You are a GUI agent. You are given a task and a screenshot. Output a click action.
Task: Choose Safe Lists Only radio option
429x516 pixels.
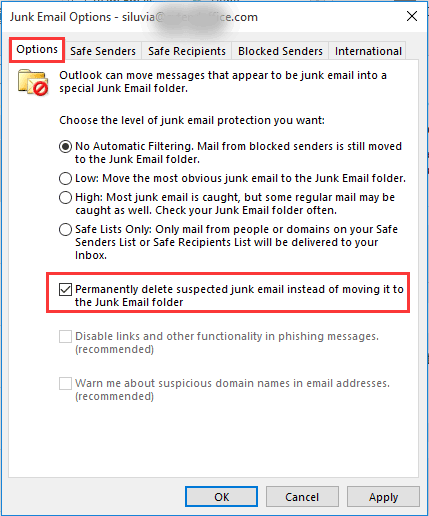[x=65, y=229]
